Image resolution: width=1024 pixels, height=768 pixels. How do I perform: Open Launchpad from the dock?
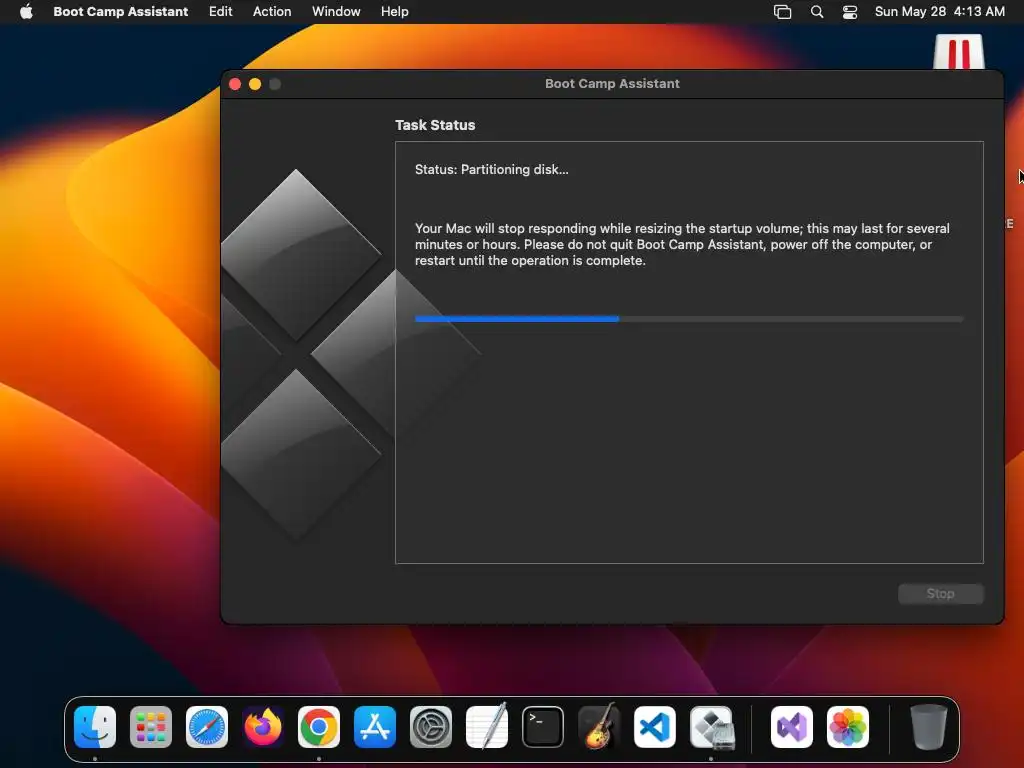coord(151,726)
